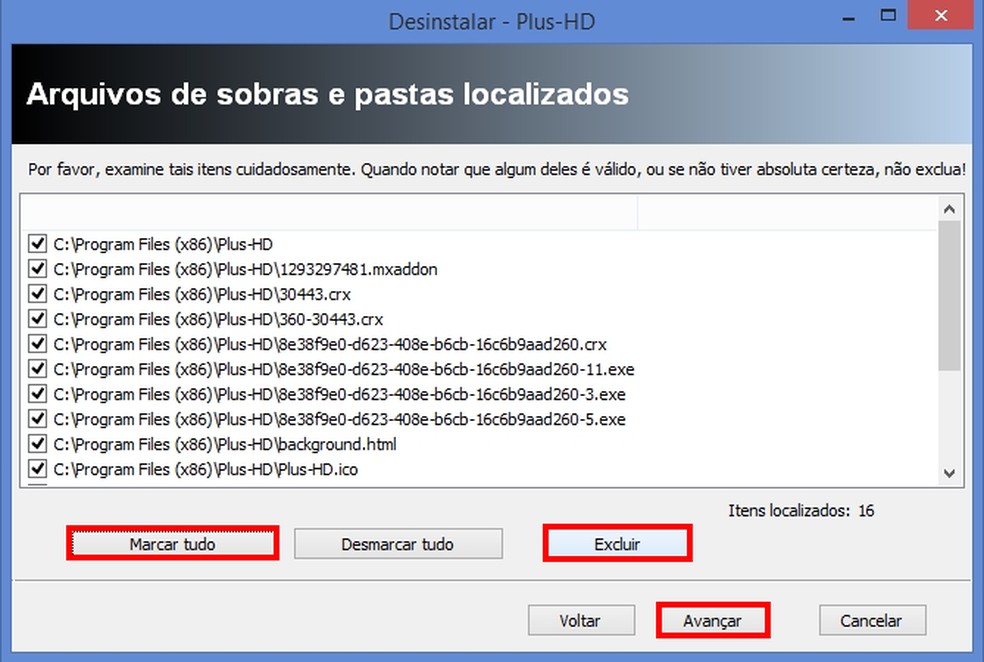This screenshot has height=662, width=984.
Task: Click the Desmarcar tudo button
Action: [398, 543]
